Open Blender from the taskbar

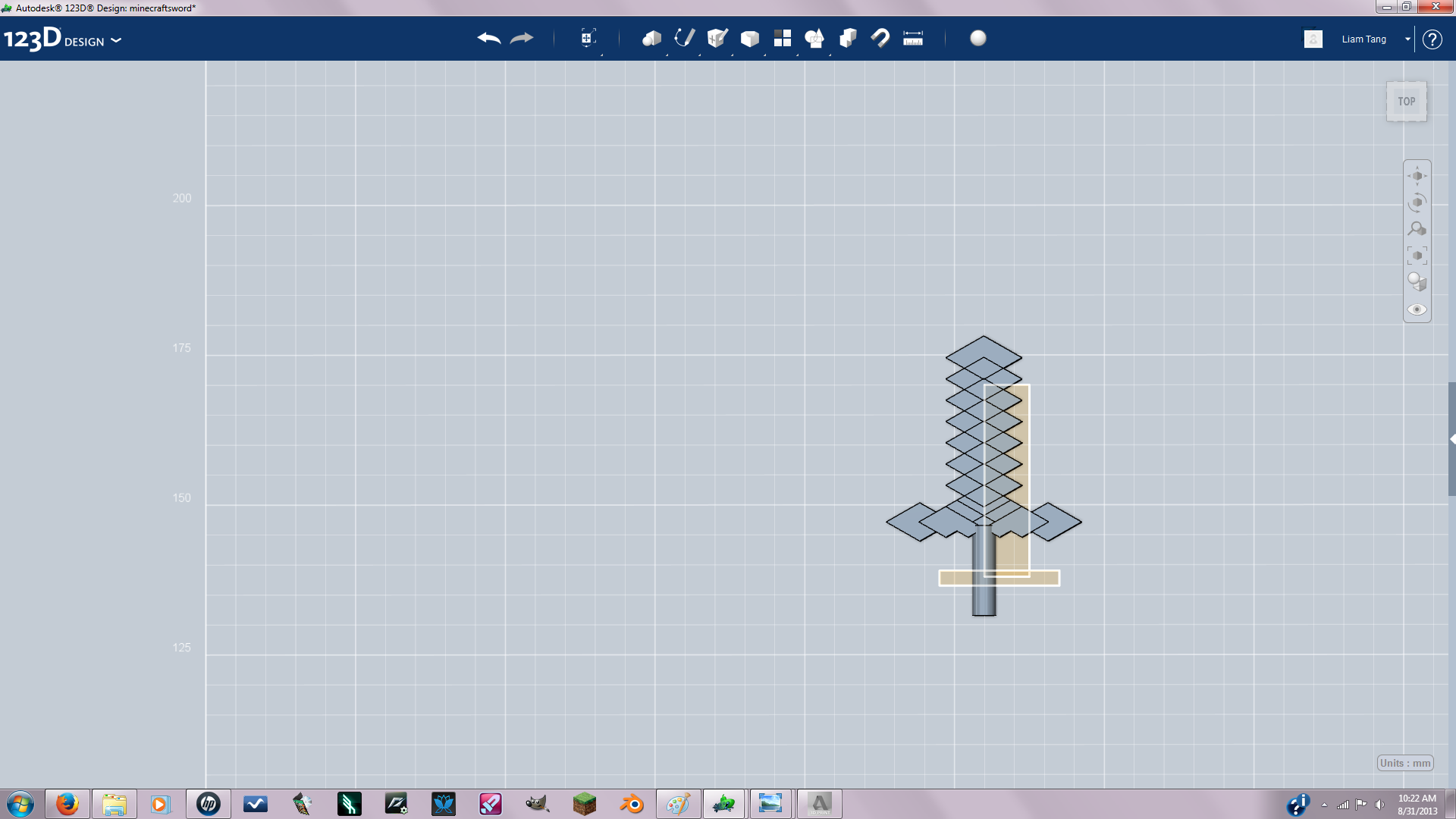coord(631,804)
